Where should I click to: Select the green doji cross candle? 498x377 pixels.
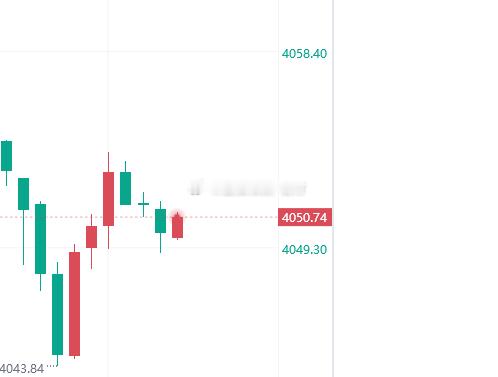coord(143,204)
